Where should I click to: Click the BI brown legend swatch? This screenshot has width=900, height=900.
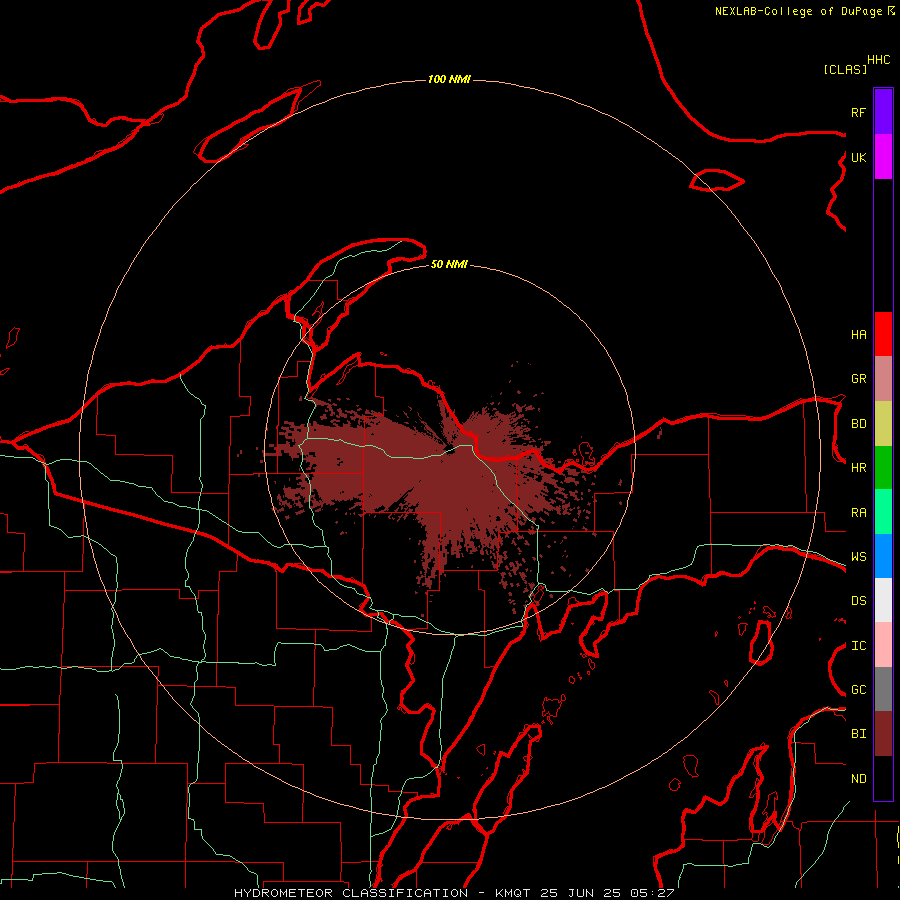[883, 734]
